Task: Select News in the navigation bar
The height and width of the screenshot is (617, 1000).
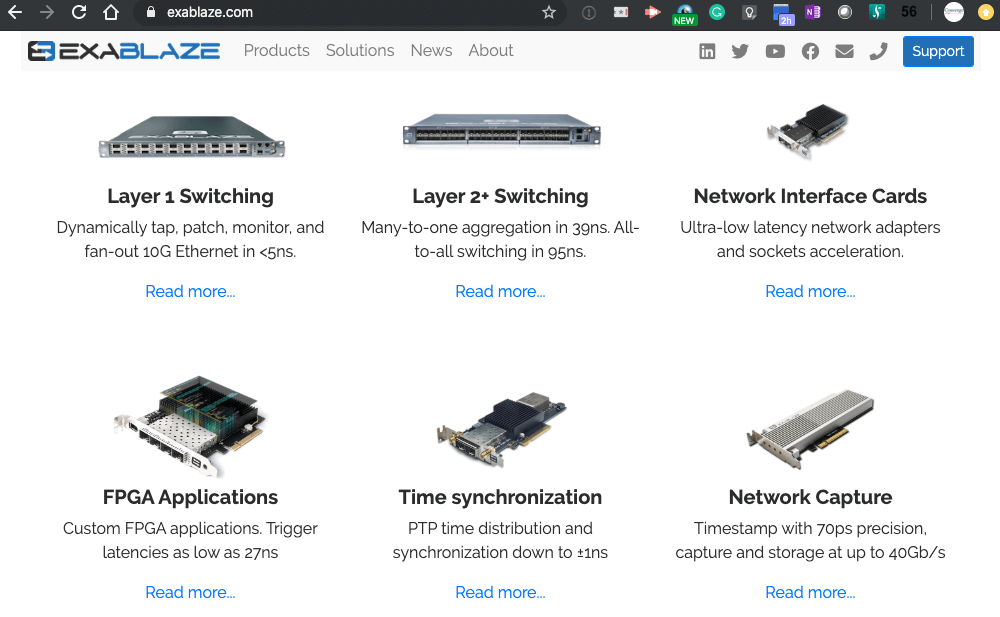Action: pos(431,50)
